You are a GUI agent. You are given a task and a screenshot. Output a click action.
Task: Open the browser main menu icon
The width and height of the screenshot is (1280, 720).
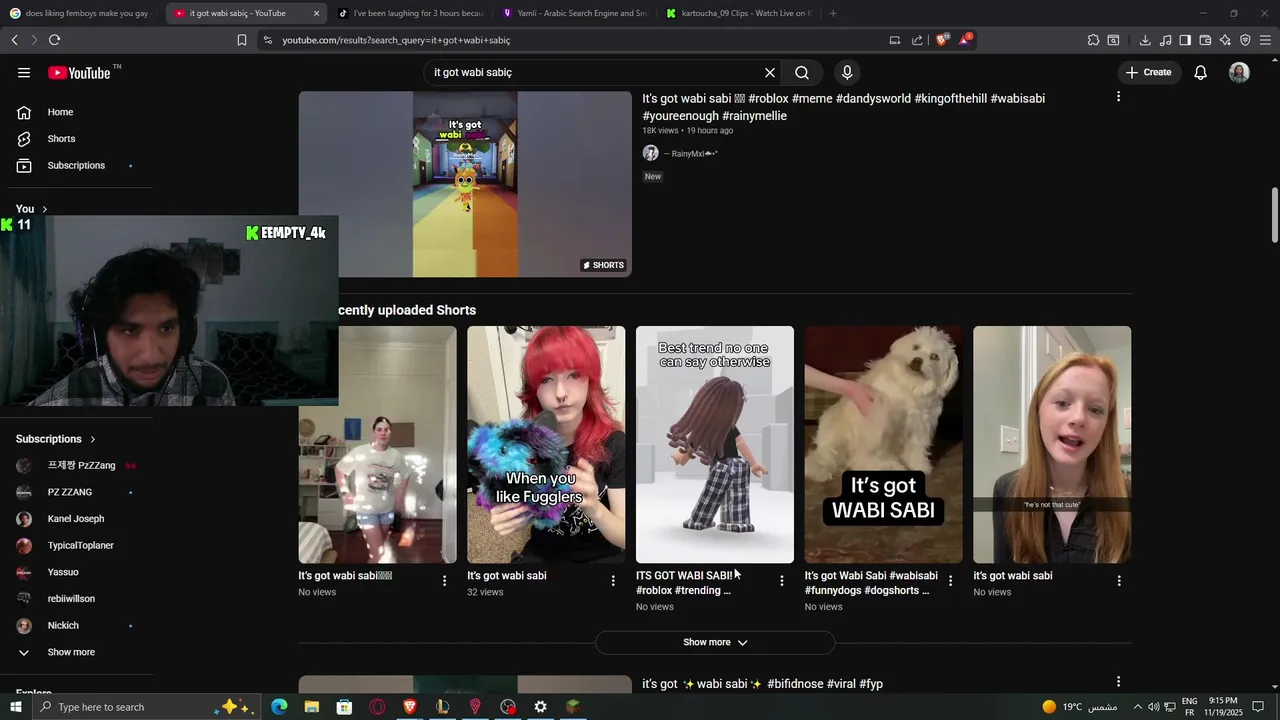coord(1265,40)
